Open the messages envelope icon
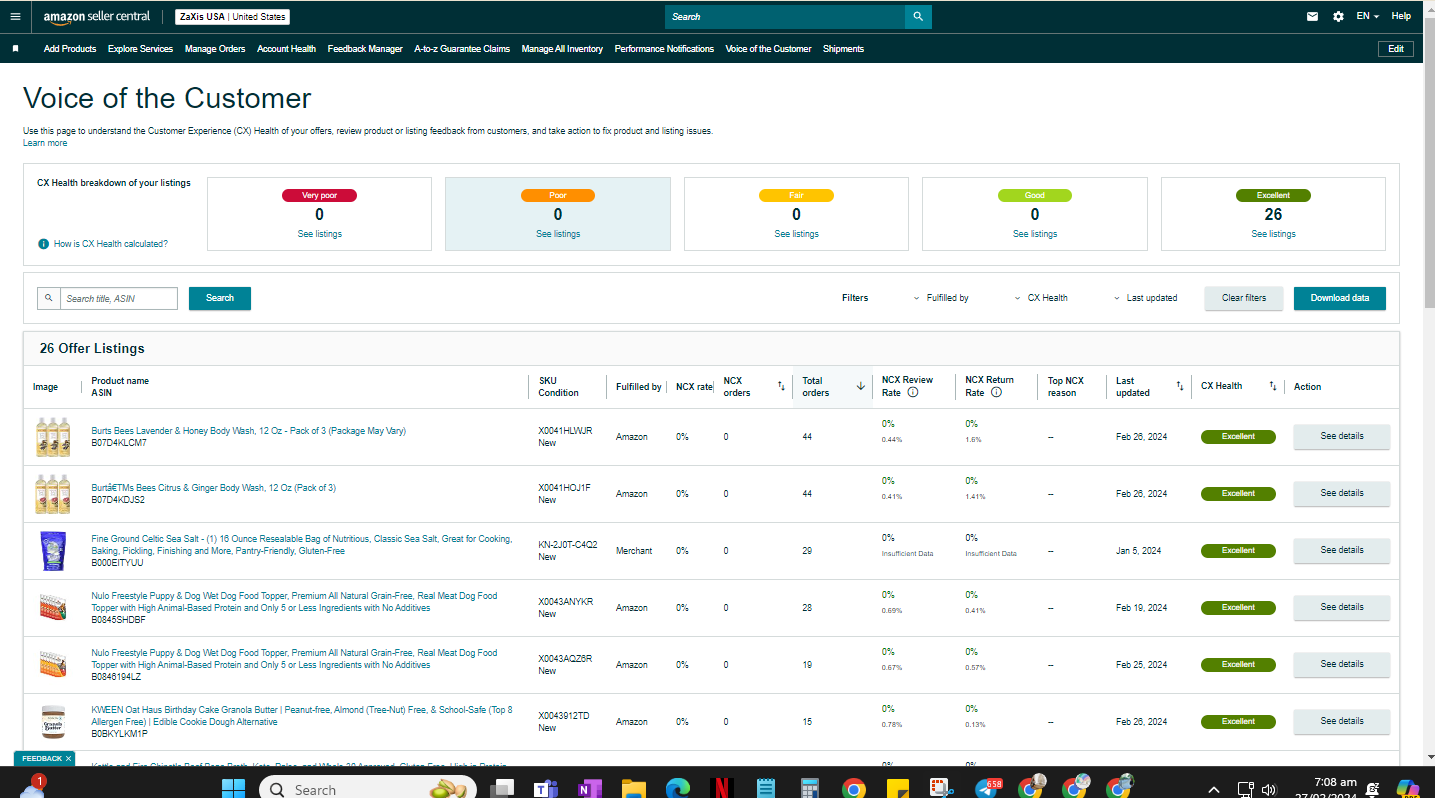 [x=1312, y=16]
